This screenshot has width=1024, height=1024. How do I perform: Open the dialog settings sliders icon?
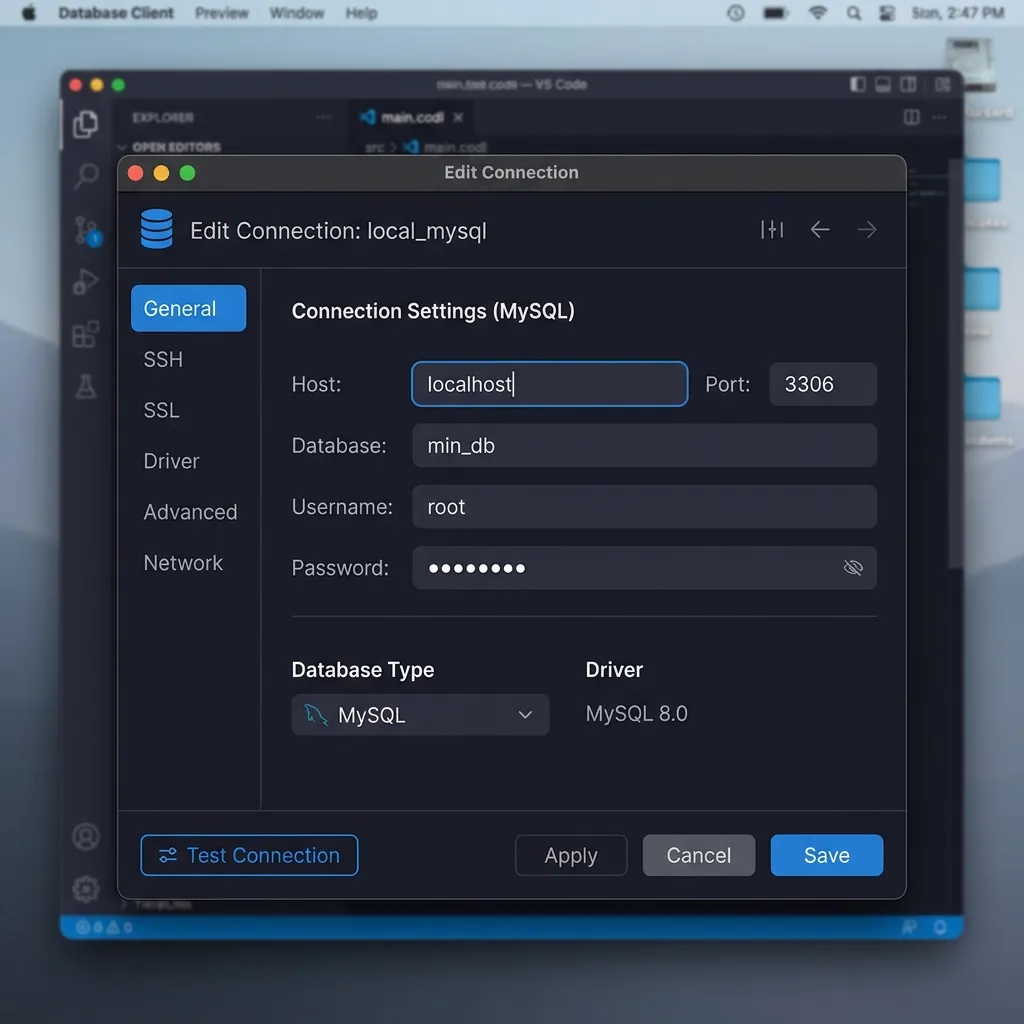tap(771, 229)
